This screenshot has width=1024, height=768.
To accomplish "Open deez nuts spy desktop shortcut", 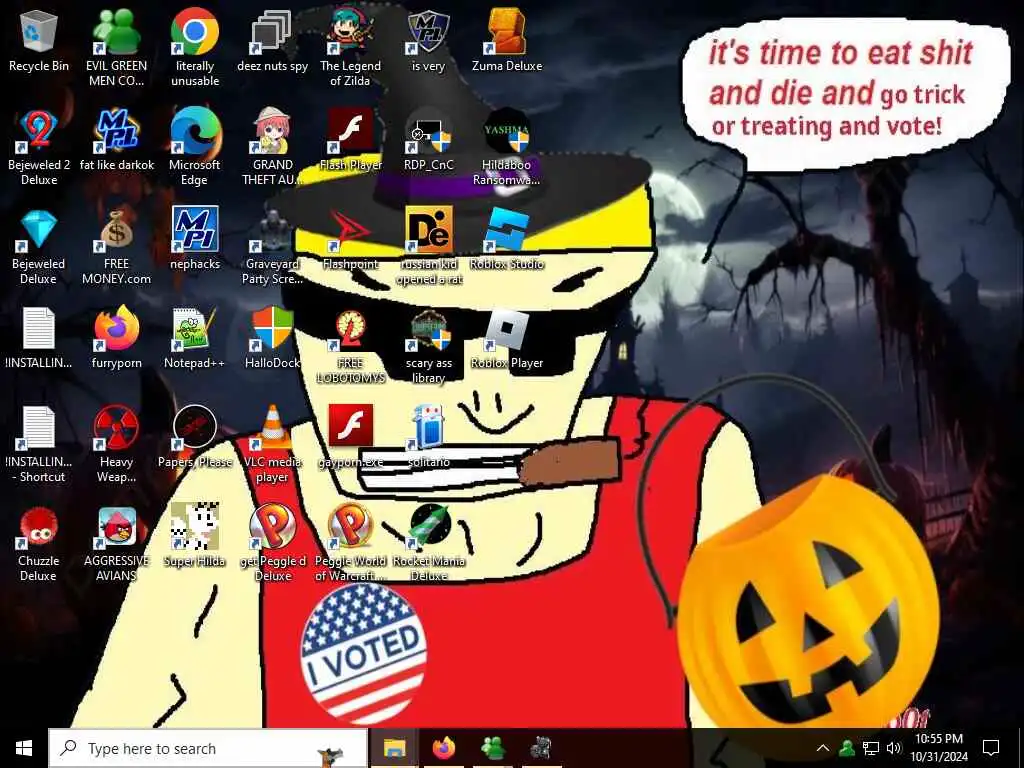I will (272, 39).
